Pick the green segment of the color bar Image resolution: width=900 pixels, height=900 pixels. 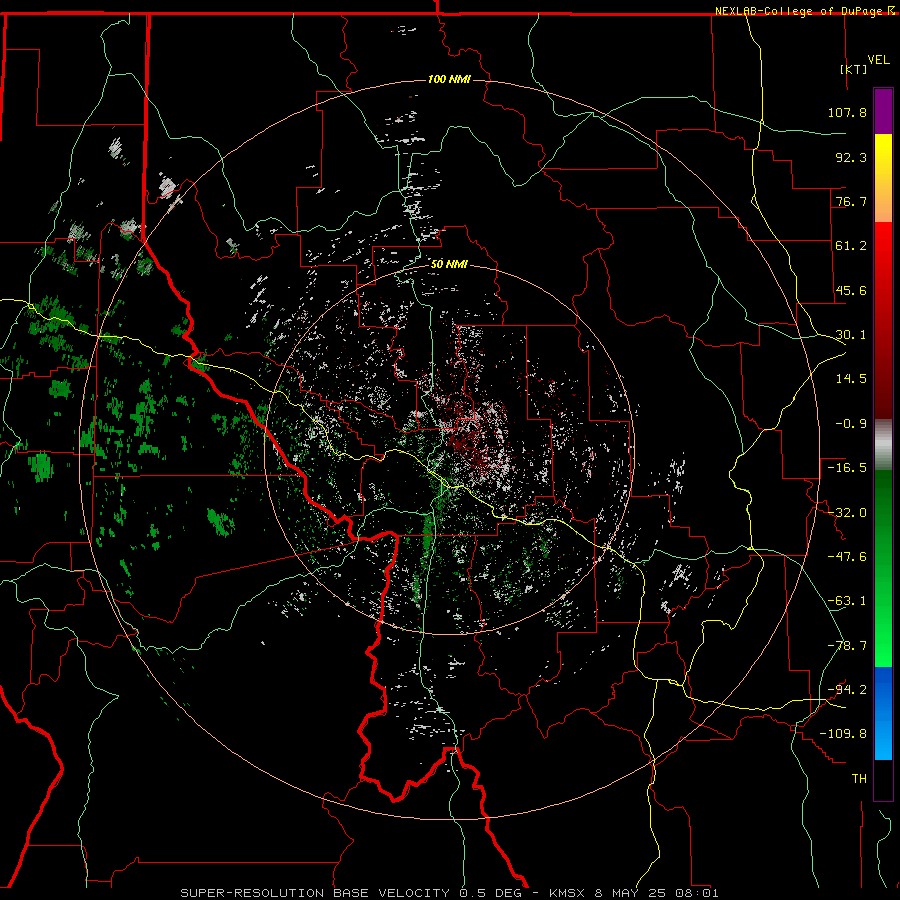(883, 568)
